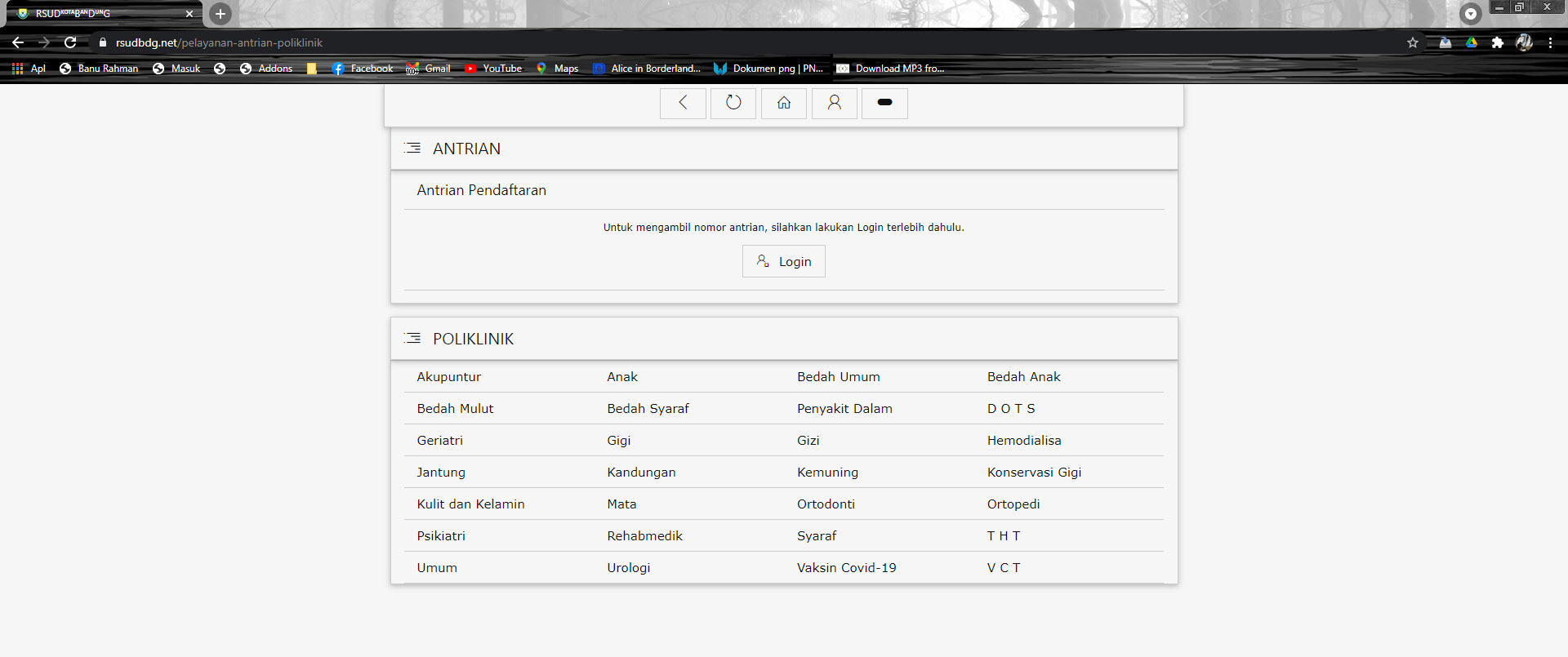Open the Apl apps bookmark
The height and width of the screenshot is (657, 1568).
coord(29,69)
